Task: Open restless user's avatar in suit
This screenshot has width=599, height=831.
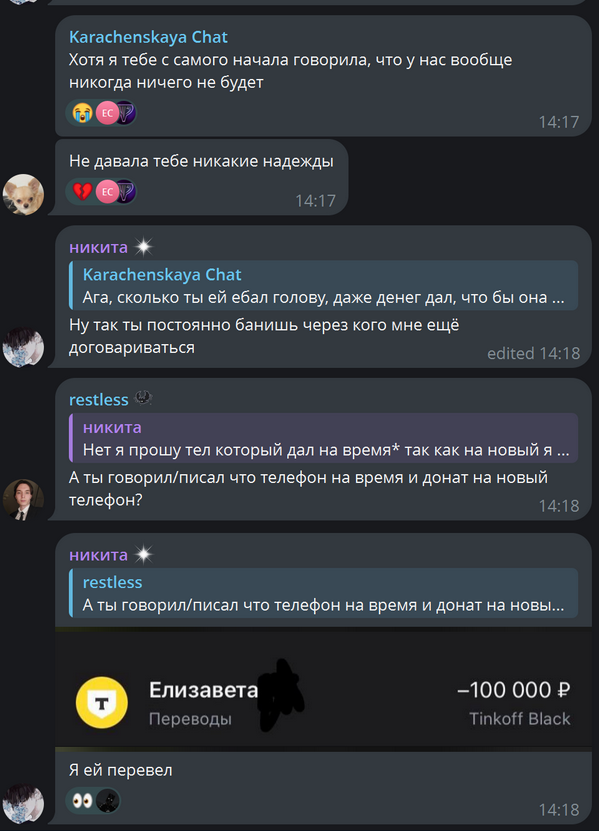Action: tap(23, 500)
